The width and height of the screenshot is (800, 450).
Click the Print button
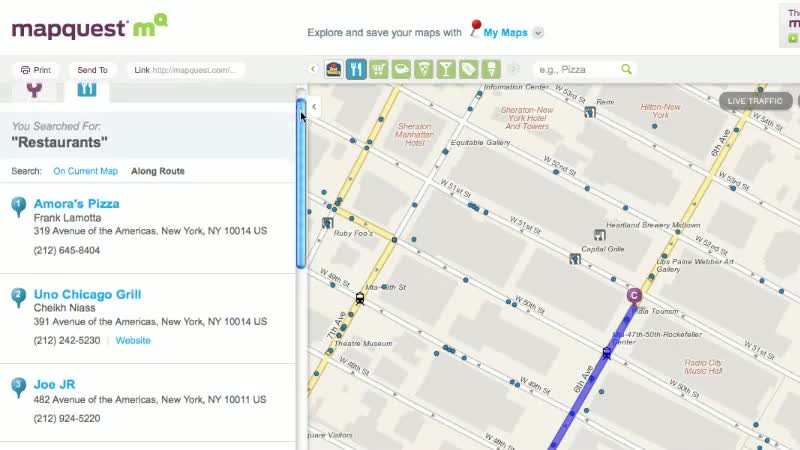point(36,70)
